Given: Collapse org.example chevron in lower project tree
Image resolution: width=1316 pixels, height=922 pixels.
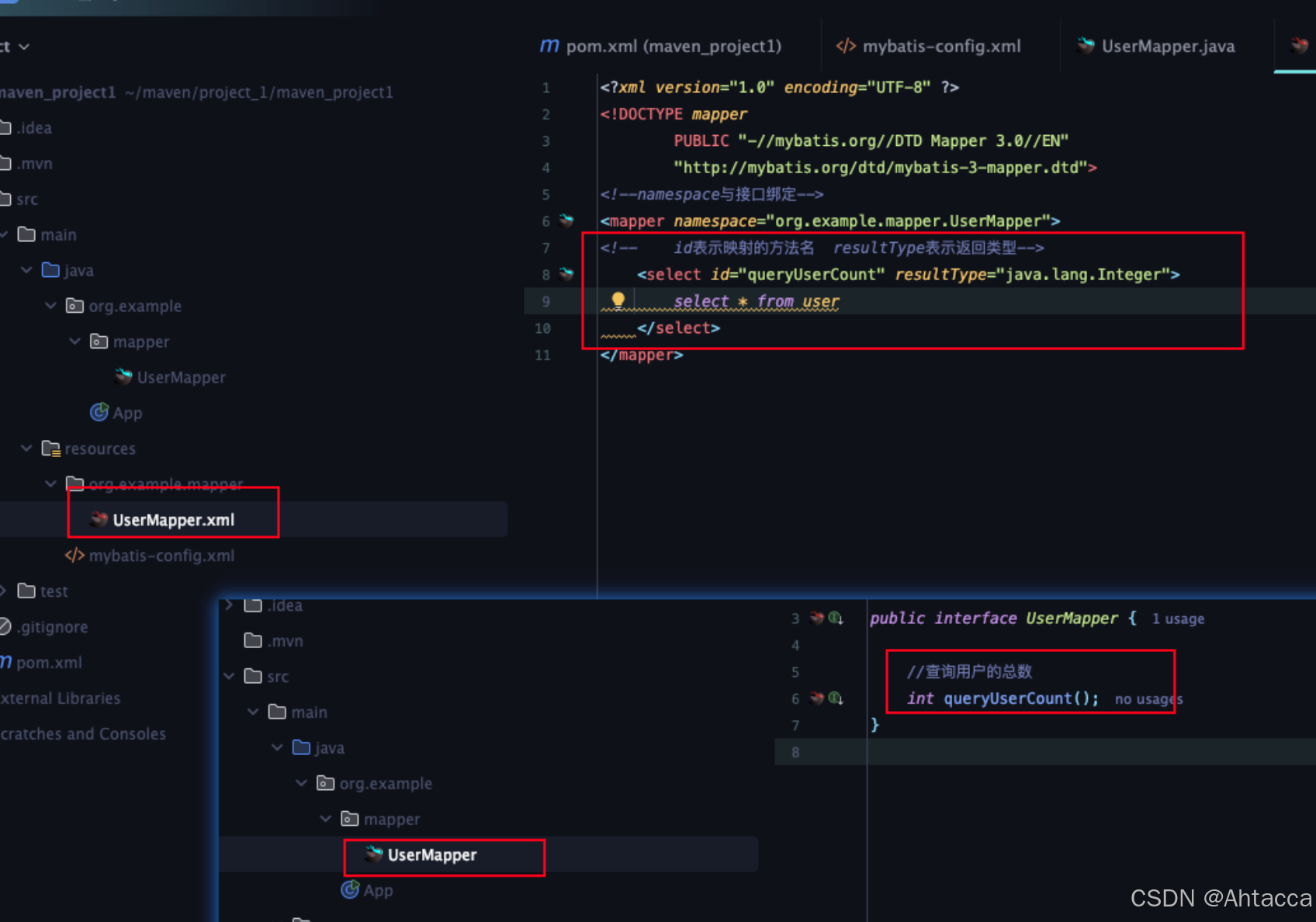Looking at the screenshot, I should pos(301,783).
